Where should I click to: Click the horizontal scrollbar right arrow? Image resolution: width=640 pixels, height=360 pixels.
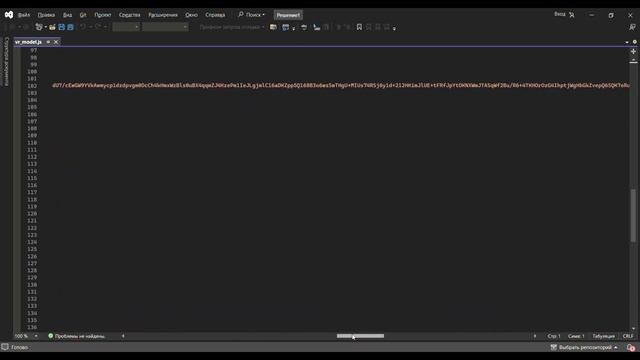pyautogui.click(x=535, y=336)
